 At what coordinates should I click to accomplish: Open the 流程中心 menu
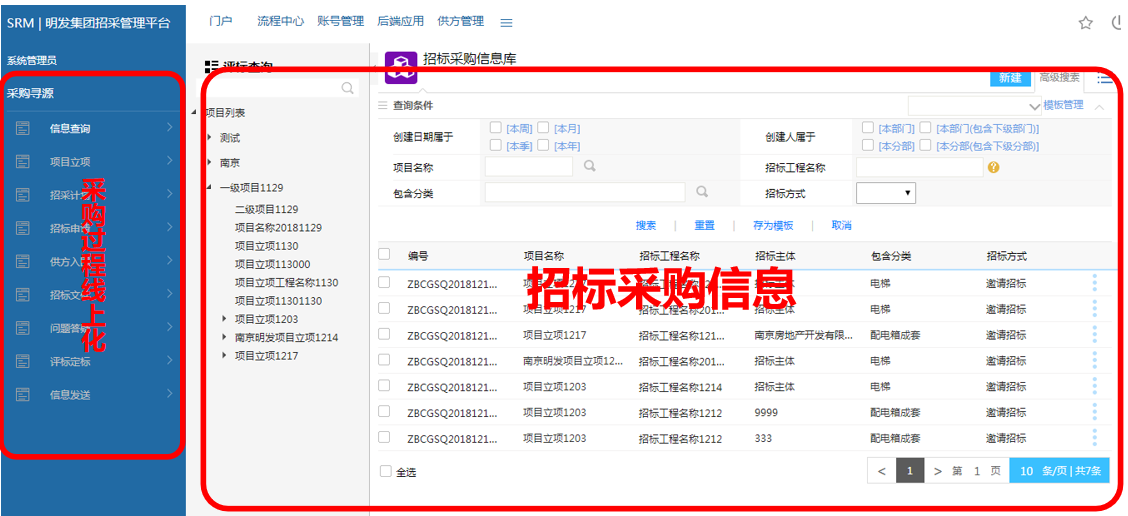280,21
